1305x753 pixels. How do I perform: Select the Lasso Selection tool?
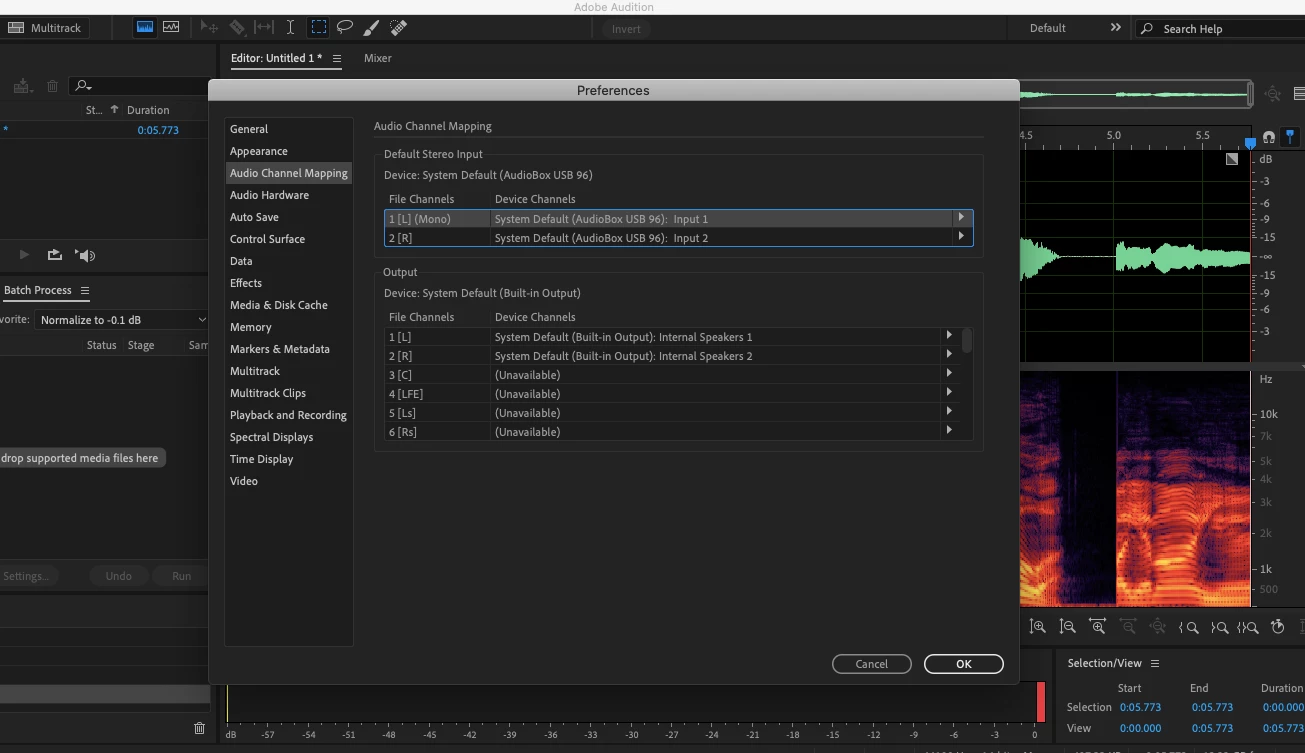(344, 28)
